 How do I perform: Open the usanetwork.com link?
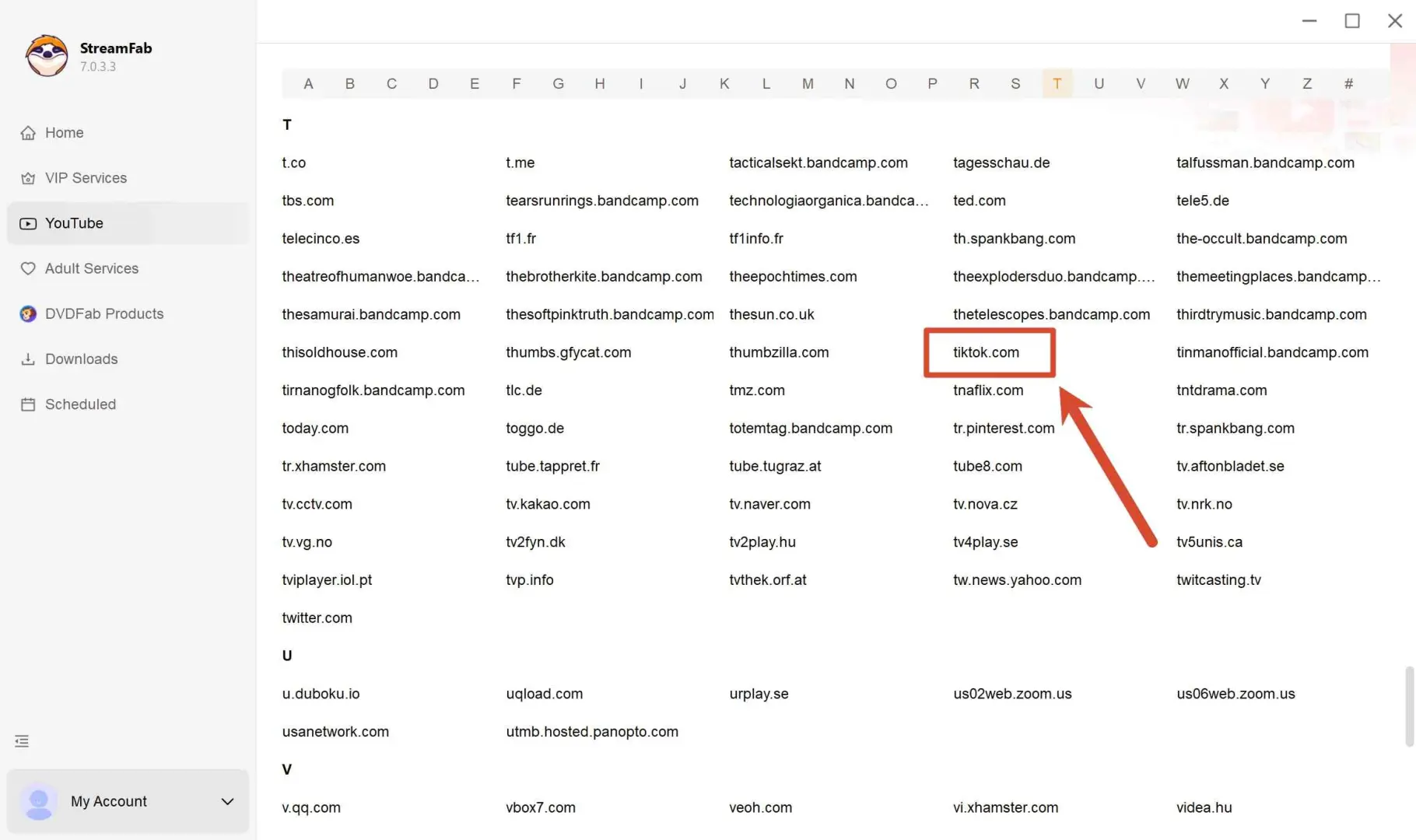click(x=335, y=732)
